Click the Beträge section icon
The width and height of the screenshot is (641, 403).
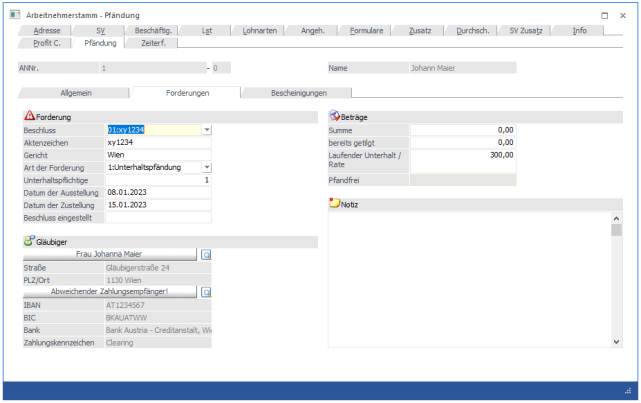[x=335, y=117]
